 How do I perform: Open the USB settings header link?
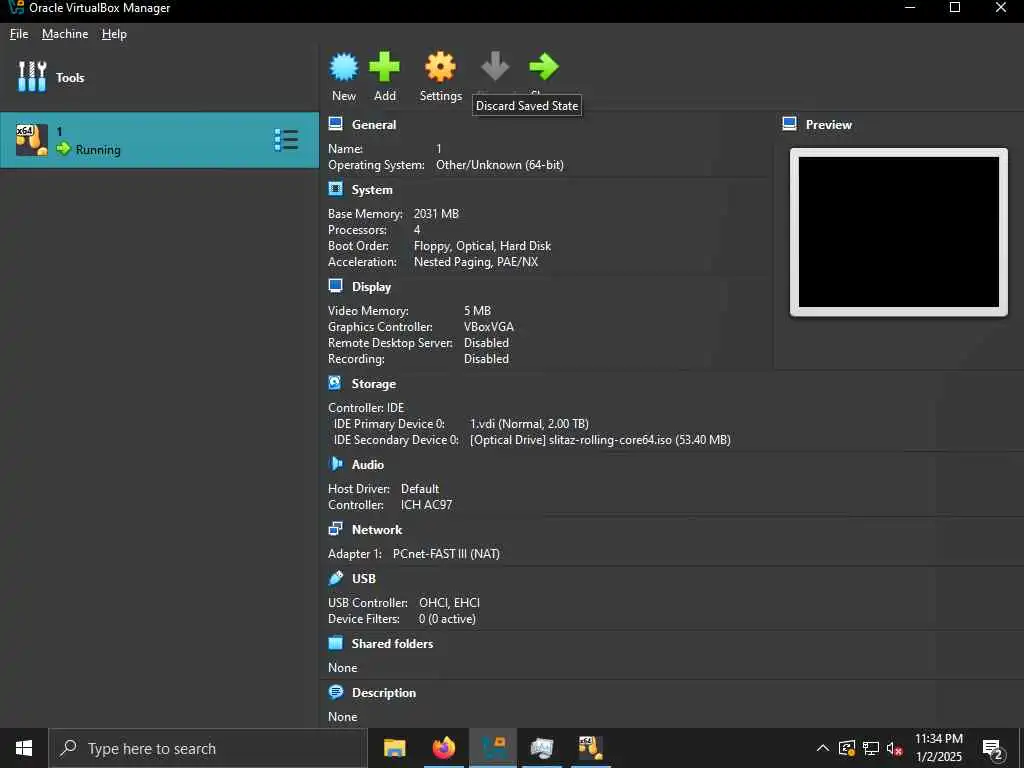coord(364,579)
